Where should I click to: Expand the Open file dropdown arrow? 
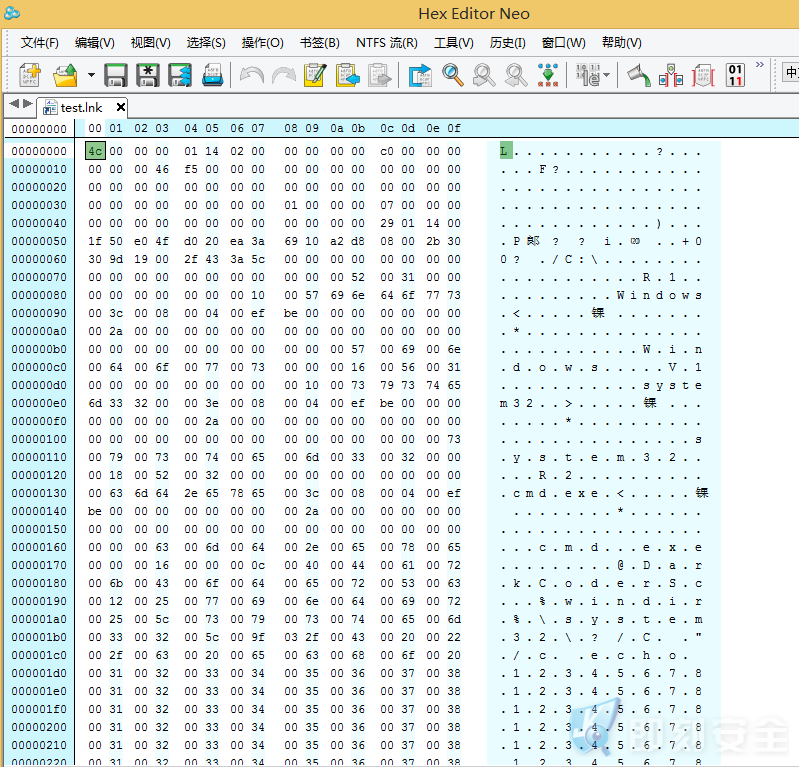91,75
